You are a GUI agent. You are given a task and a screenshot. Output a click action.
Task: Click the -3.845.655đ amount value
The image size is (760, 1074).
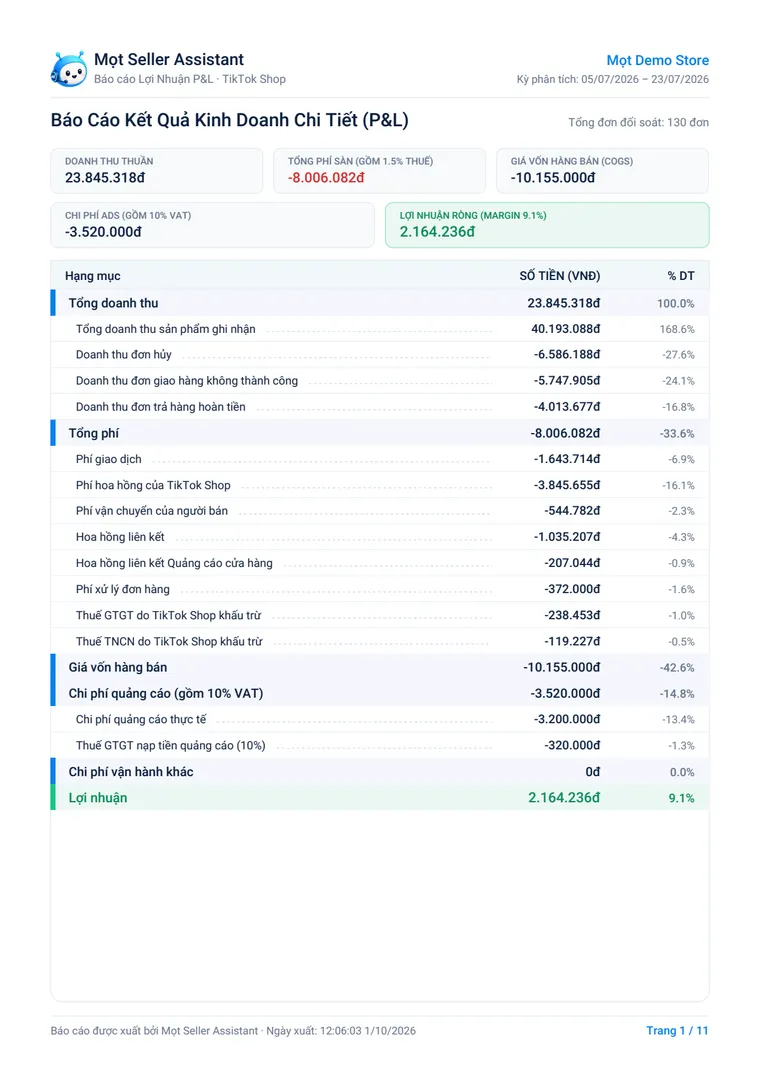click(x=567, y=485)
